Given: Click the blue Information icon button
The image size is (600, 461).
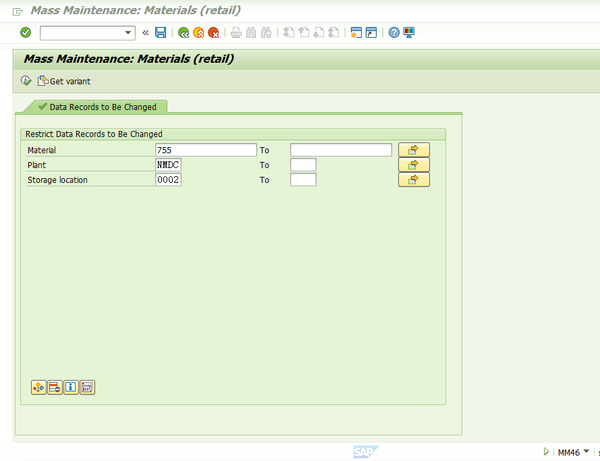Looking at the screenshot, I should pos(71,388).
